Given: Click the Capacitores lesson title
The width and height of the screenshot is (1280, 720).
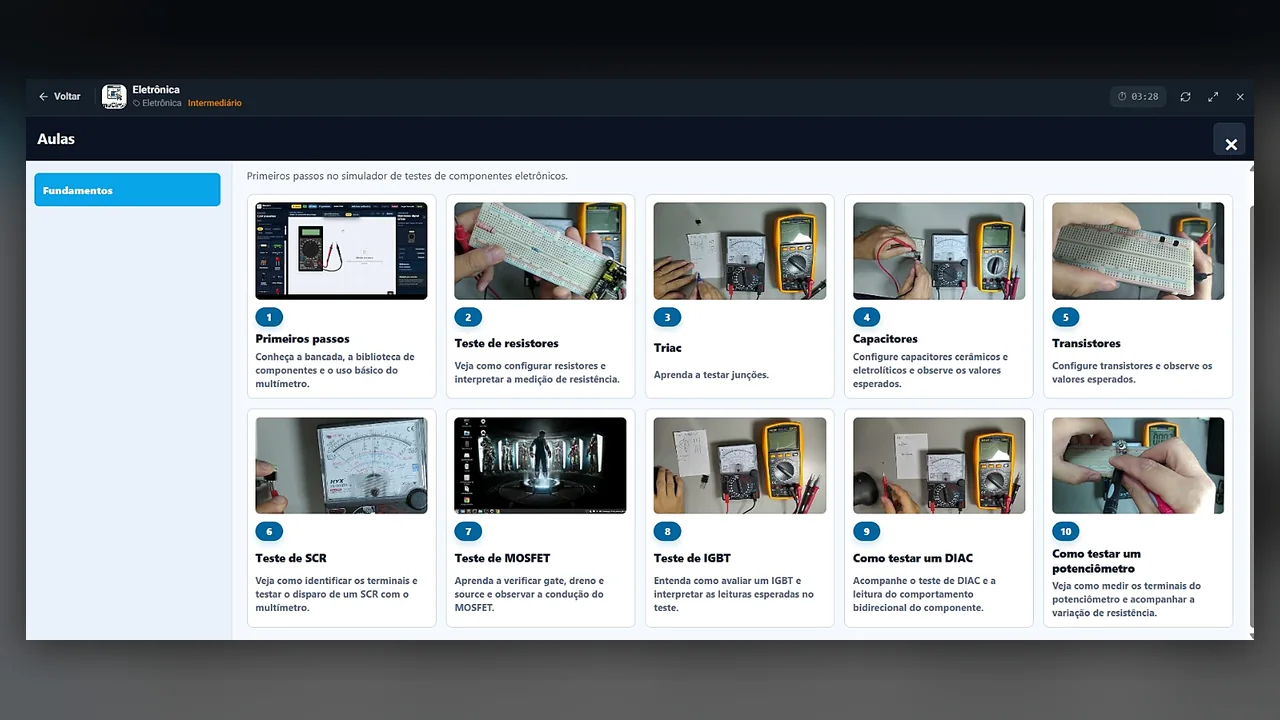Looking at the screenshot, I should point(885,339).
